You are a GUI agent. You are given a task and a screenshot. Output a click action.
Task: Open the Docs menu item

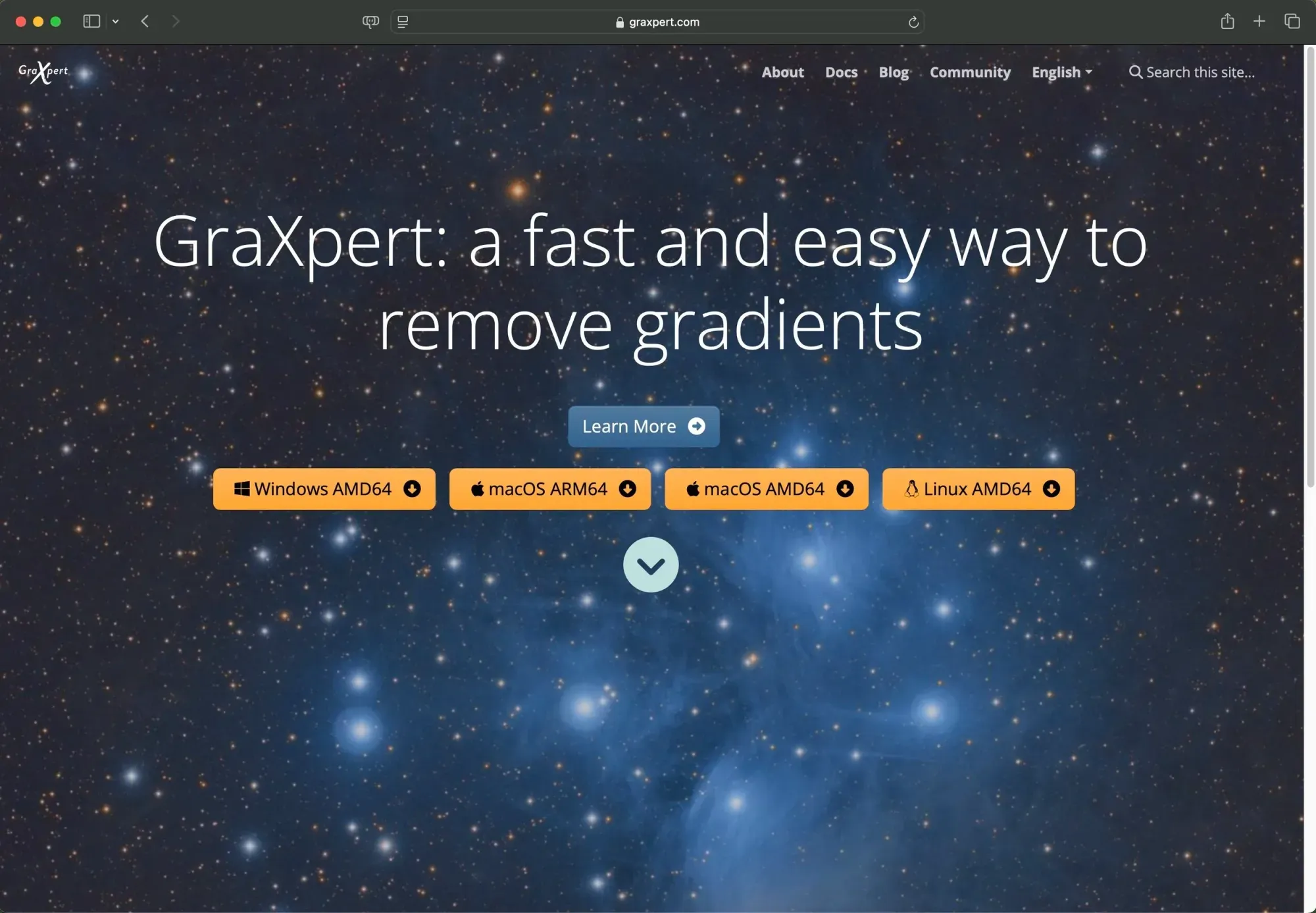(x=841, y=72)
